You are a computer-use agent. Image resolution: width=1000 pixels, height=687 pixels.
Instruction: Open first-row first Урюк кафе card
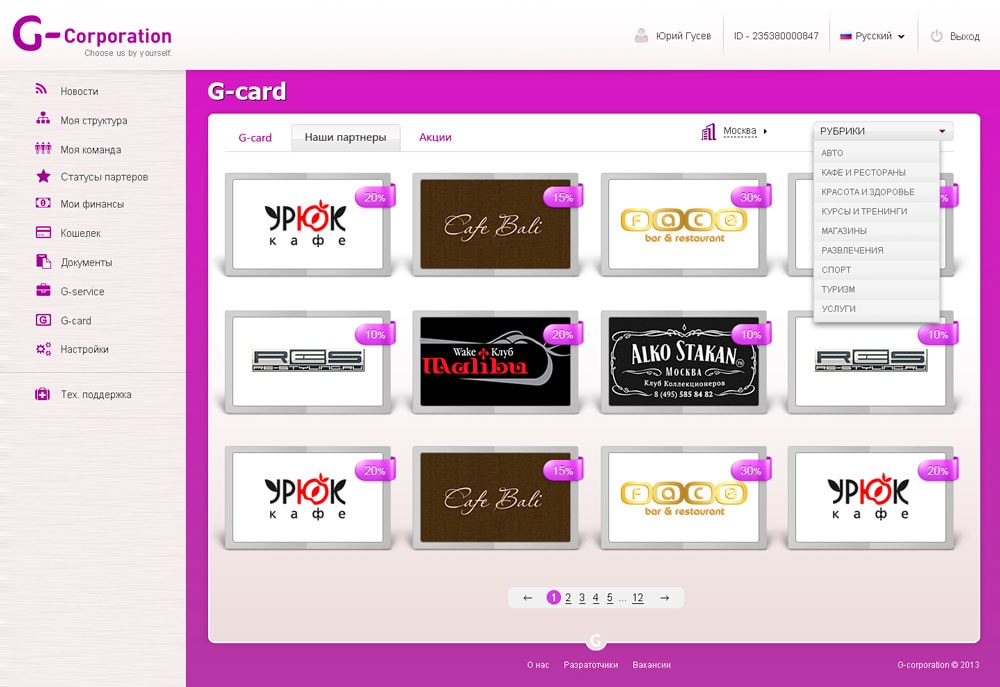coord(308,224)
